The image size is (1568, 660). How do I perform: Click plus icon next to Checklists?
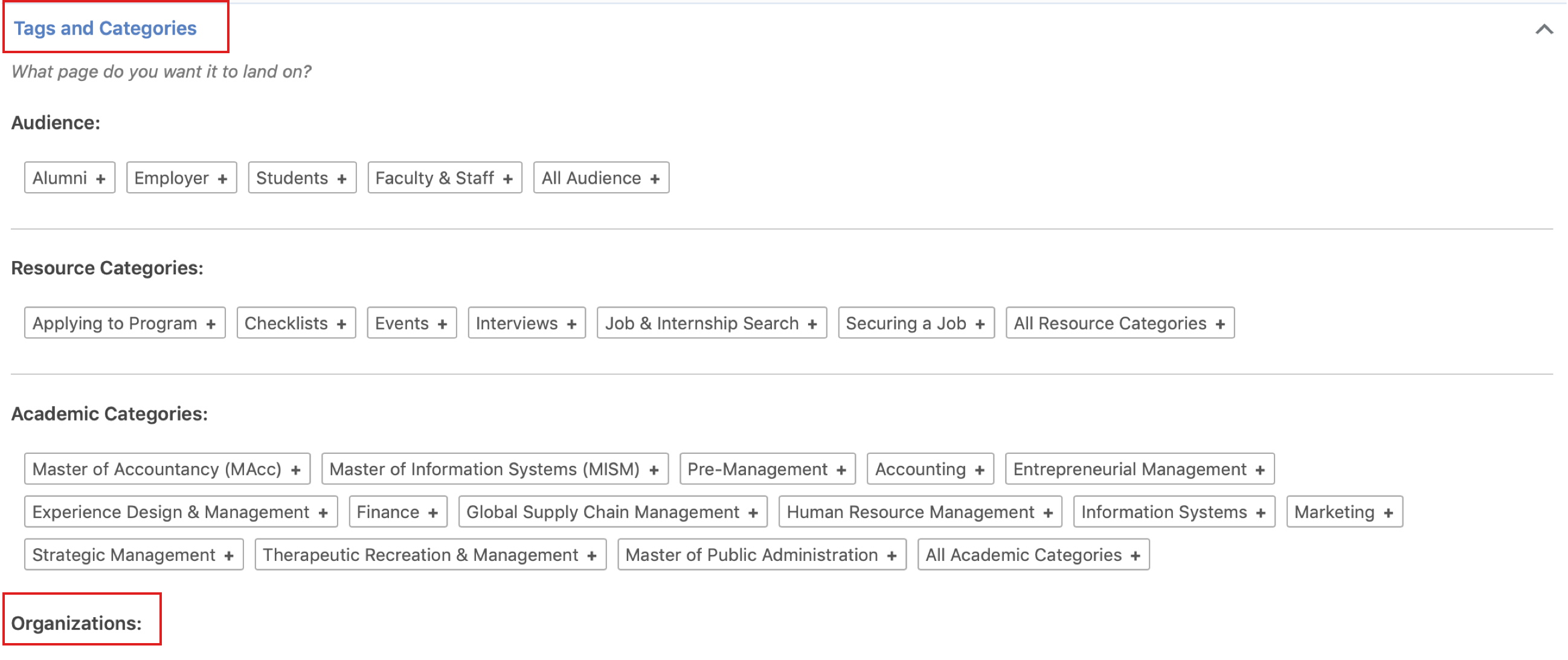pyautogui.click(x=341, y=325)
